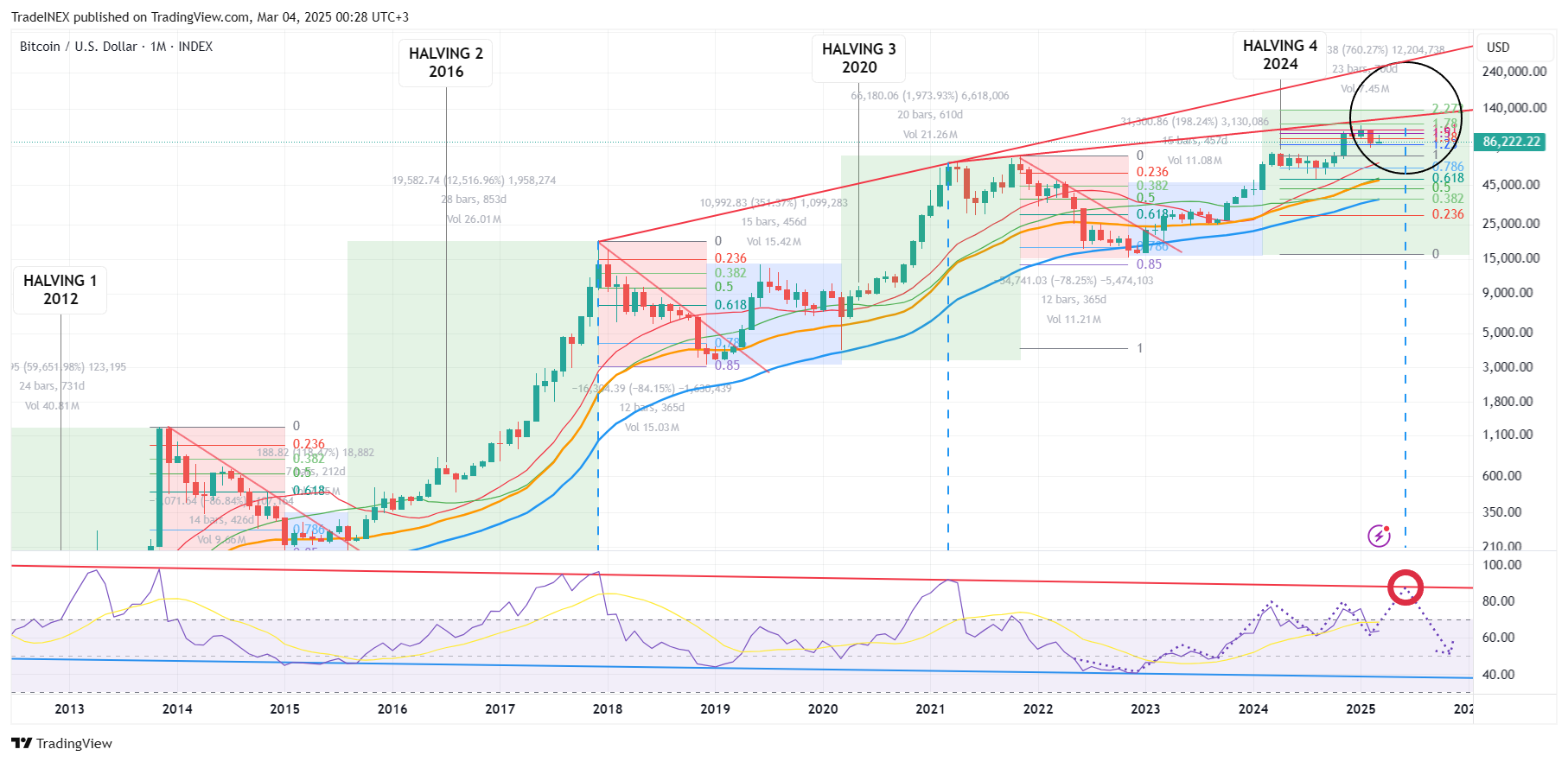The width and height of the screenshot is (1568, 762).
Task: Click the 2024 time axis label
Action: [1253, 709]
